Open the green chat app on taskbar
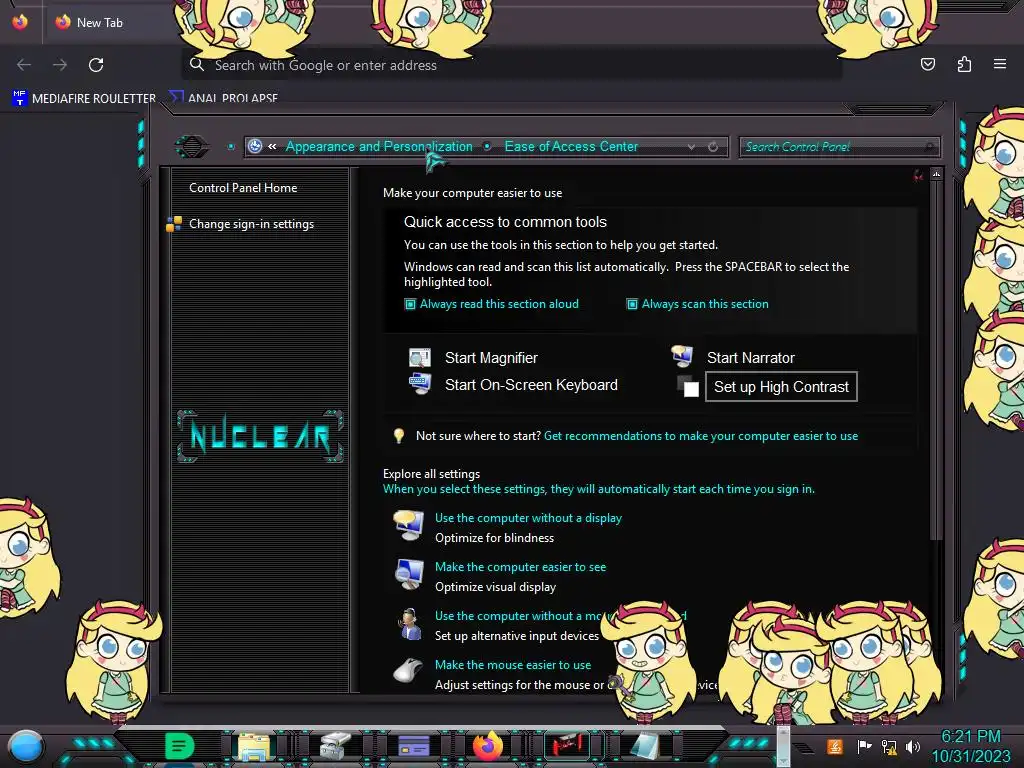Viewport: 1024px width, 768px height. coord(179,746)
